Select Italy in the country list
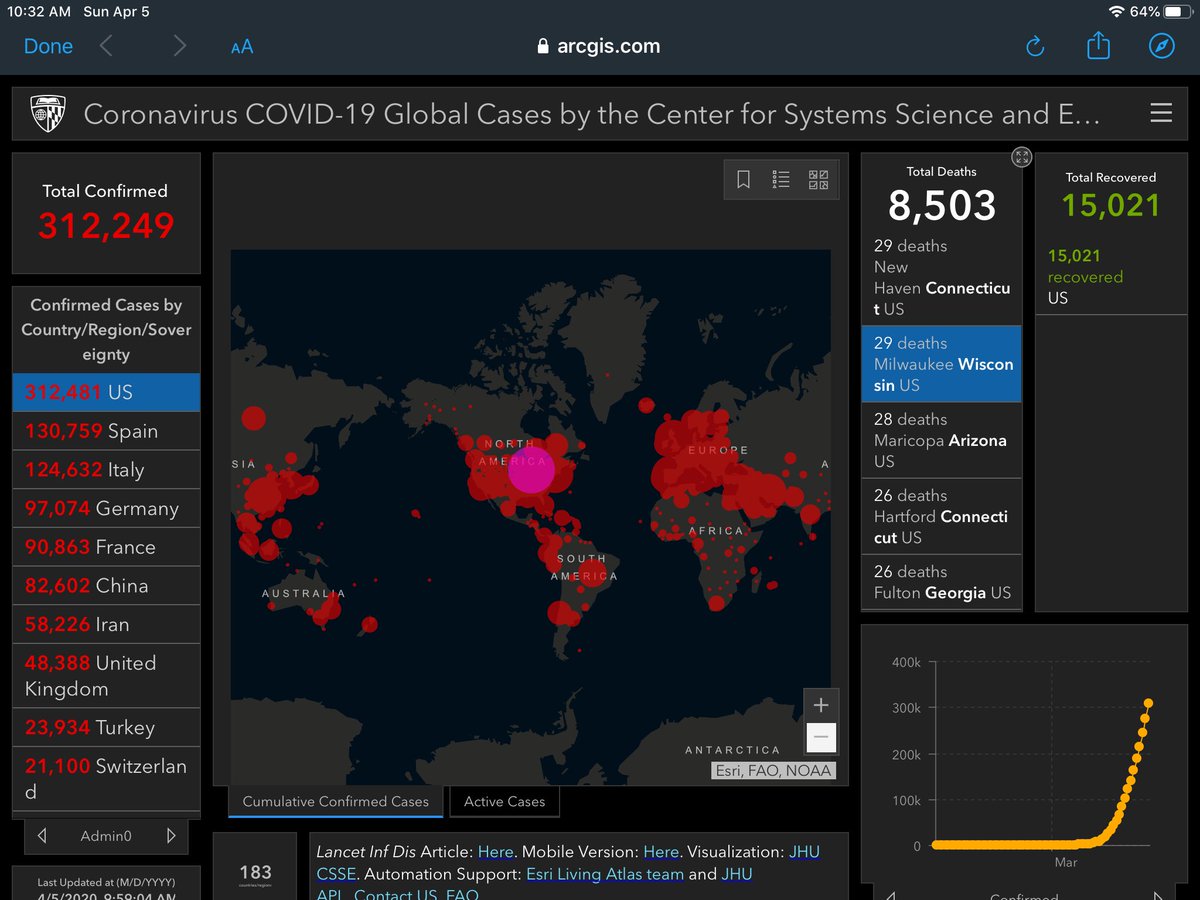1200x900 pixels. pyautogui.click(x=106, y=470)
